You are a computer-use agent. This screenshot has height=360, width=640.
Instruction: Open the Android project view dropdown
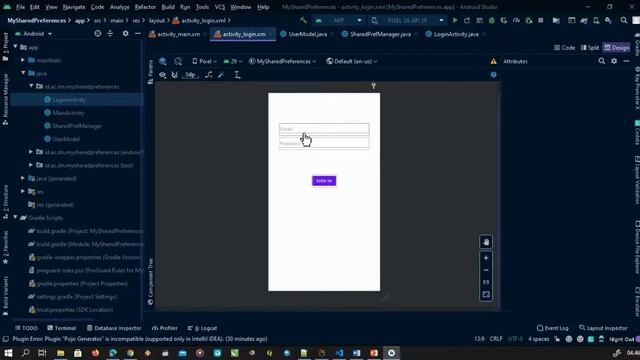pyautogui.click(x=33, y=34)
